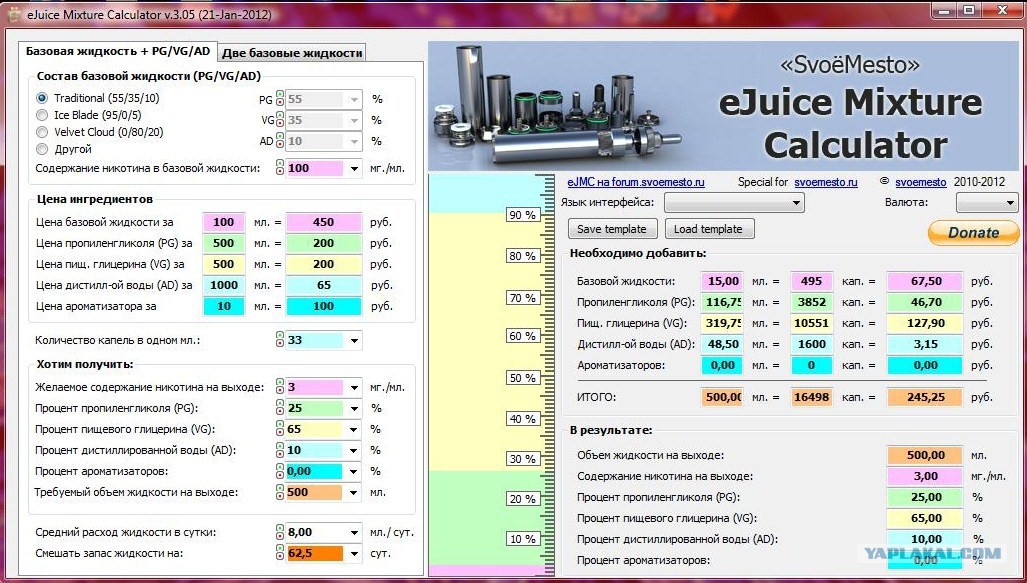Expand daily consumption 8,00 dropdown

coord(354,533)
